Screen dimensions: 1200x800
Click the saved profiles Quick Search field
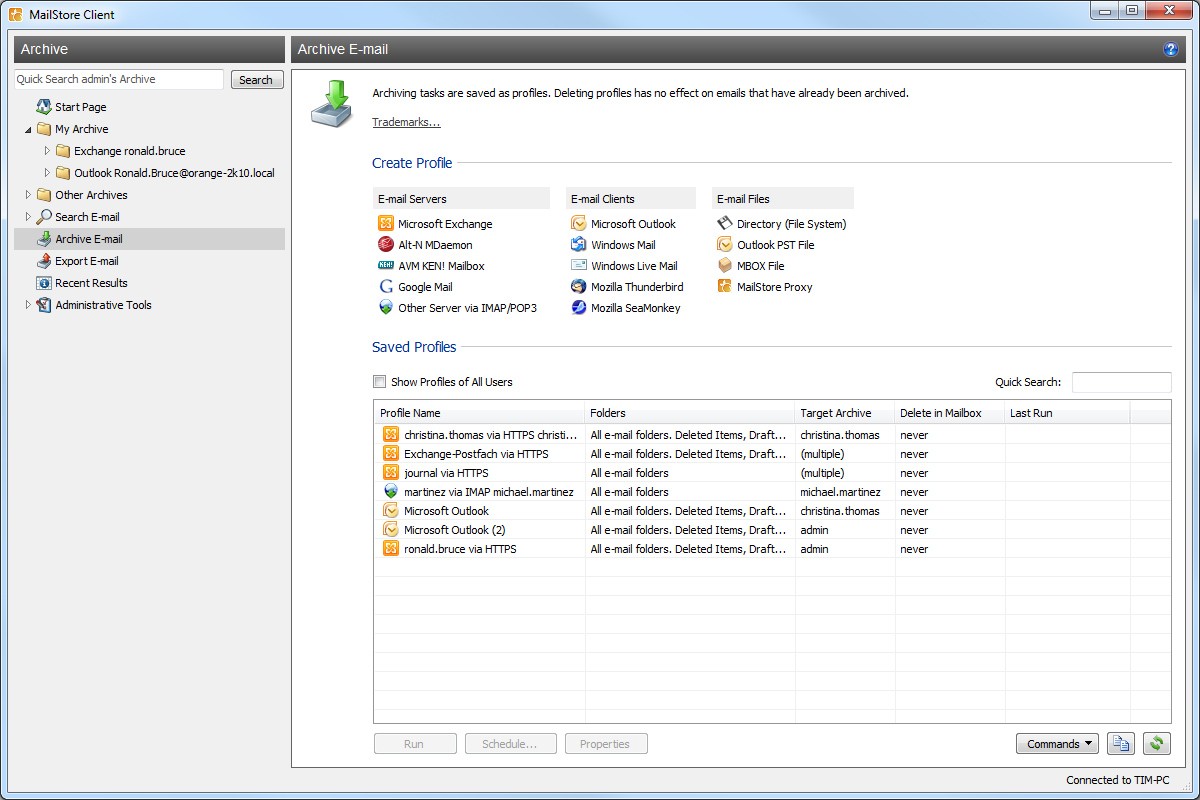(1121, 382)
